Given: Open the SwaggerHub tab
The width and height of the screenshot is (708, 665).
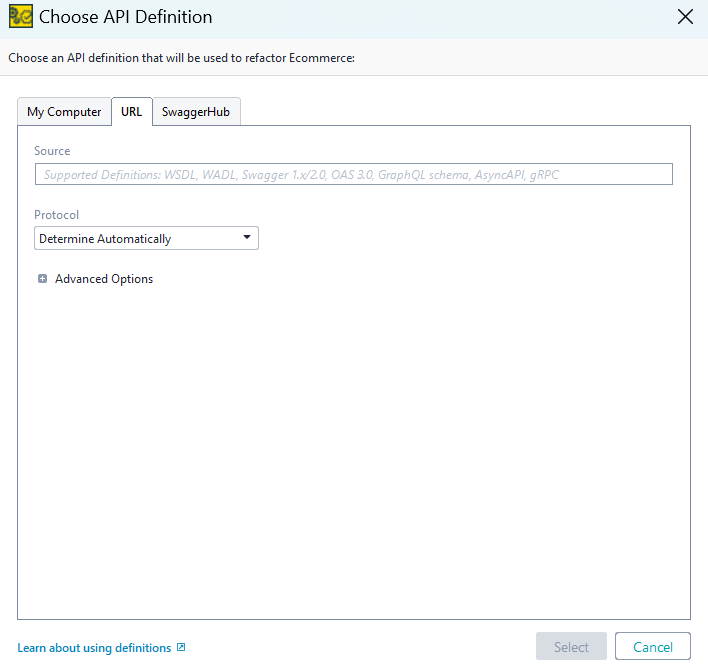Looking at the screenshot, I should 196,112.
